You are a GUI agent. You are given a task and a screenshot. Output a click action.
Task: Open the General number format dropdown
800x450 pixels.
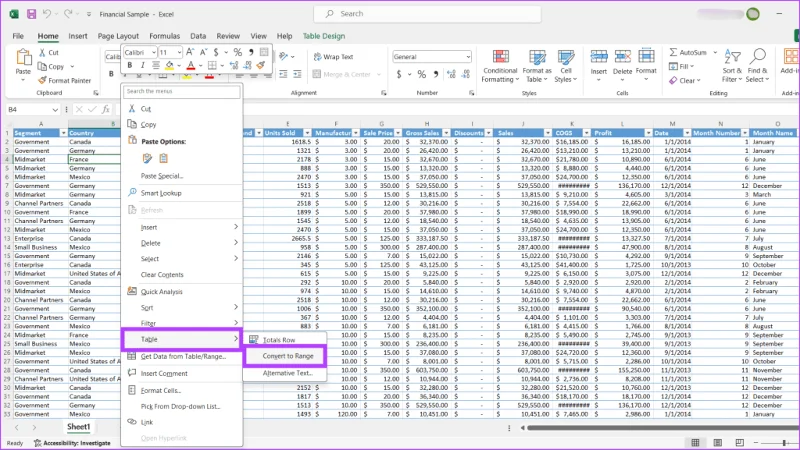click(468, 57)
